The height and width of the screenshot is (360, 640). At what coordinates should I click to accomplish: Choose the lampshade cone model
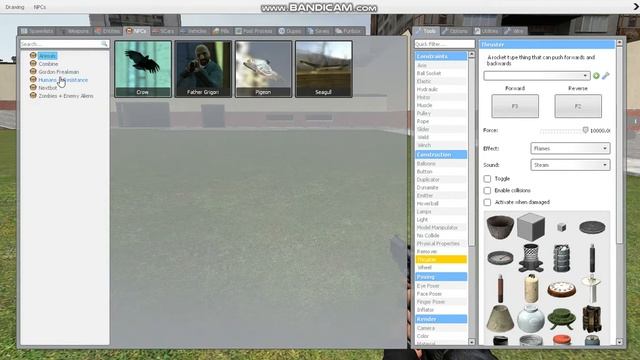(500, 319)
